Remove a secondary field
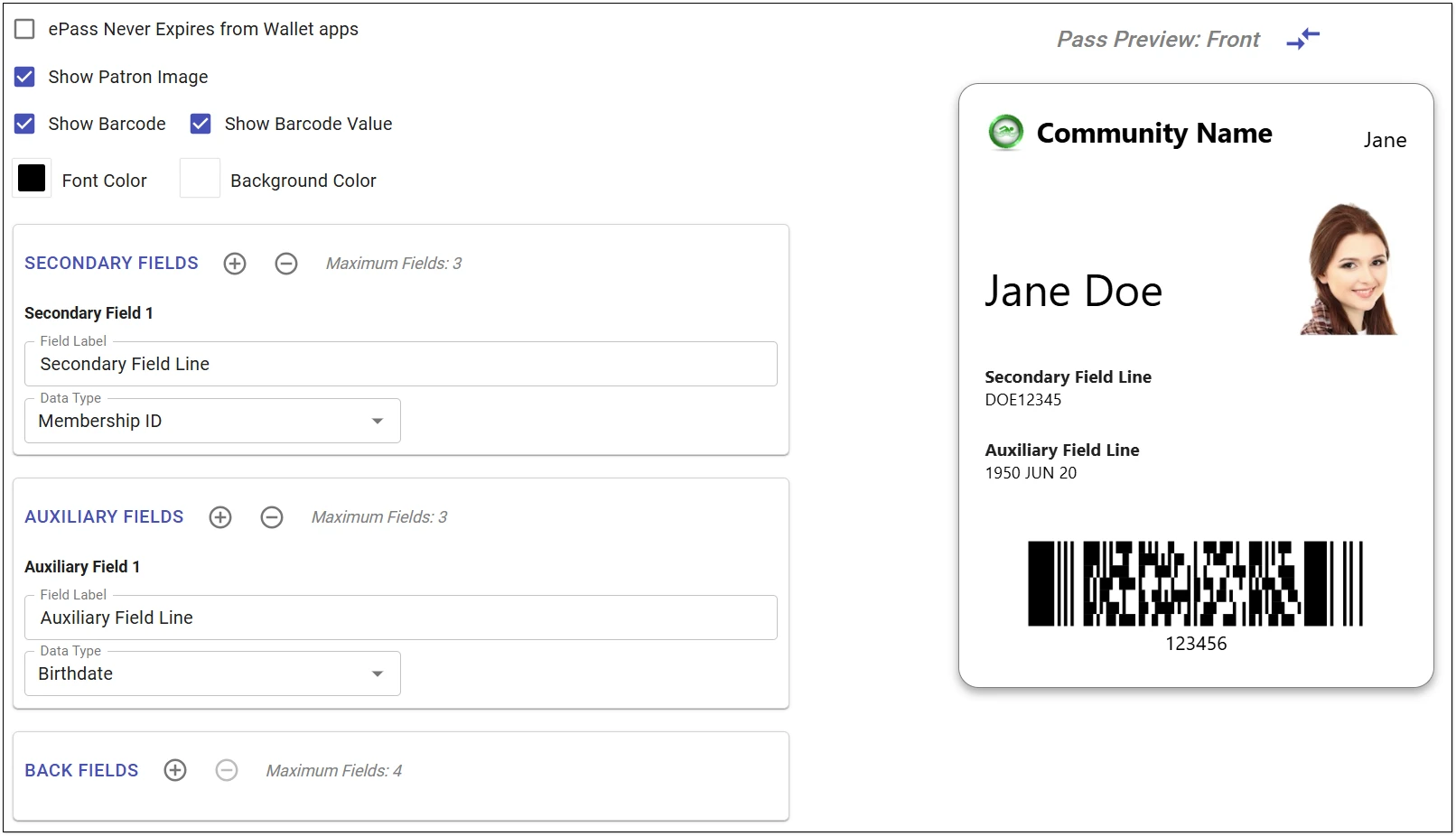This screenshot has height=836, width=1456. point(286,264)
